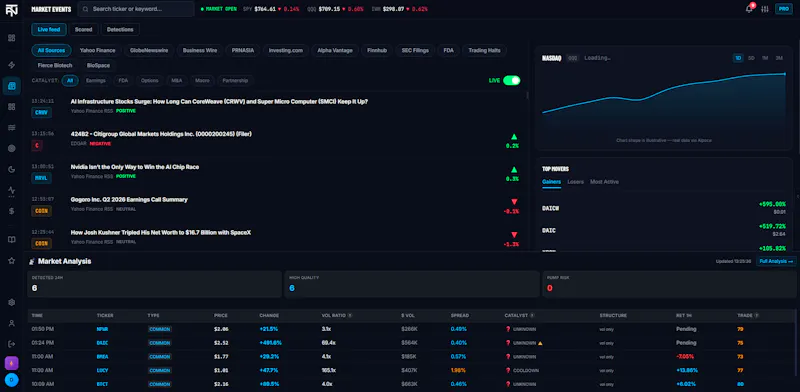Click the blue round avatar in the sidebar
Image resolution: width=800 pixels, height=392 pixels.
[11, 379]
